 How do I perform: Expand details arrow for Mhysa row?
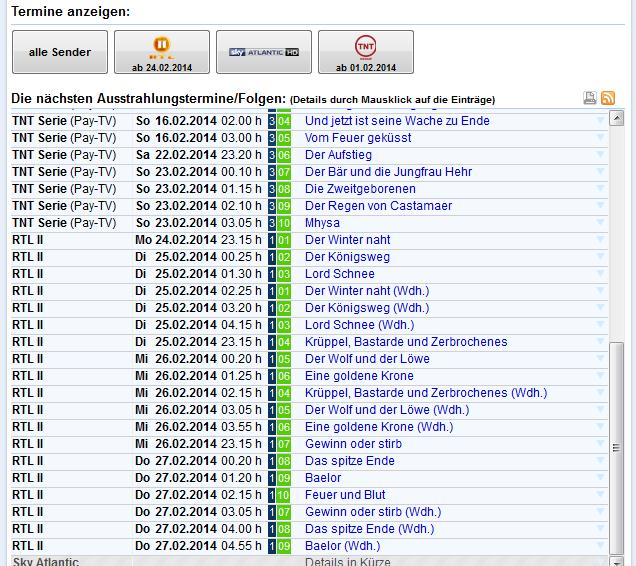(x=601, y=223)
